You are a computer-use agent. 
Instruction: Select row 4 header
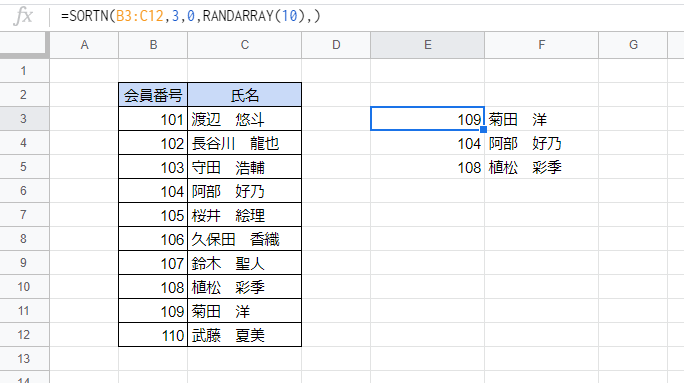tap(24, 143)
